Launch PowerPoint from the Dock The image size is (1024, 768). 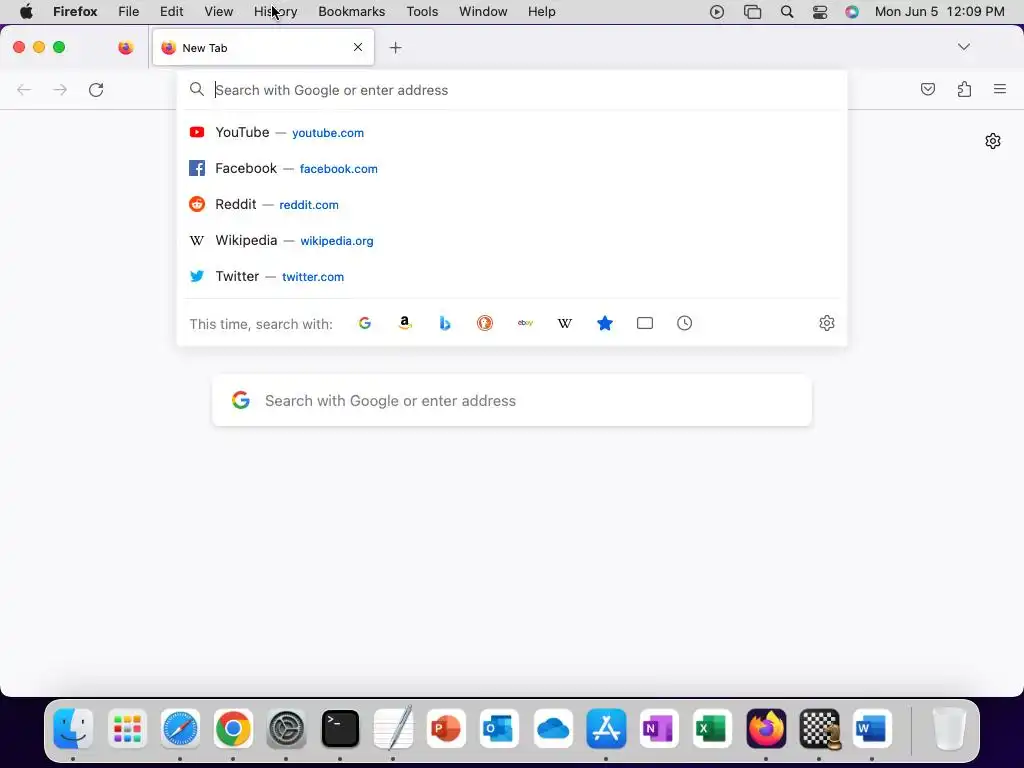click(447, 728)
